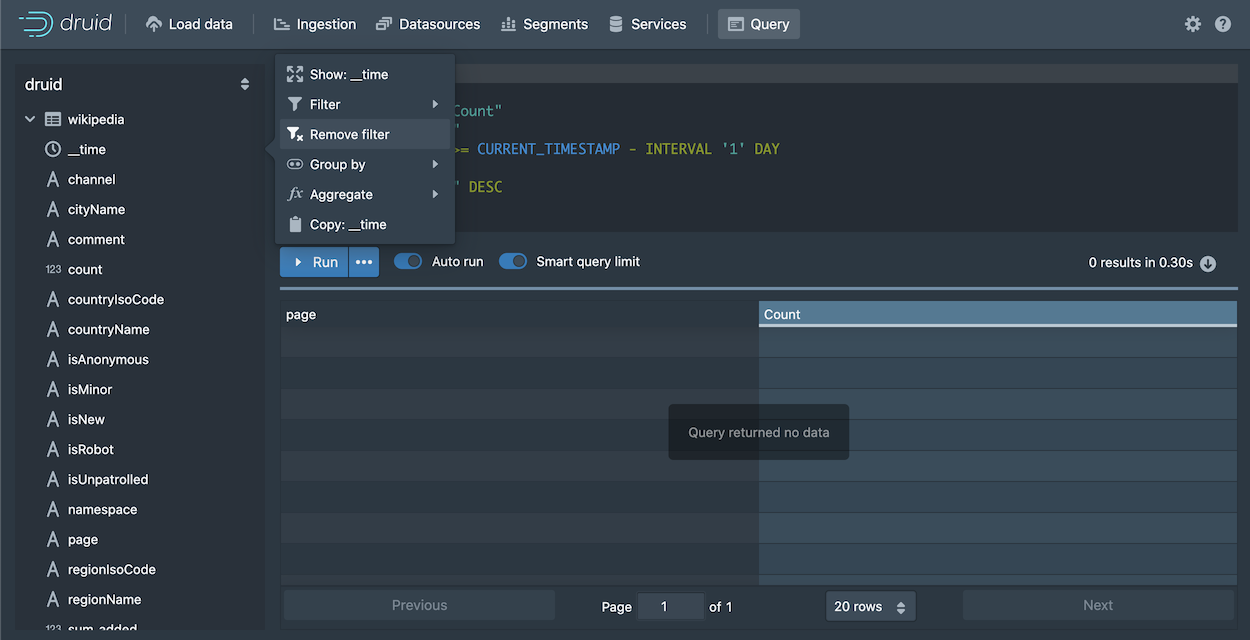Click the string icon beside countryName

[53, 329]
